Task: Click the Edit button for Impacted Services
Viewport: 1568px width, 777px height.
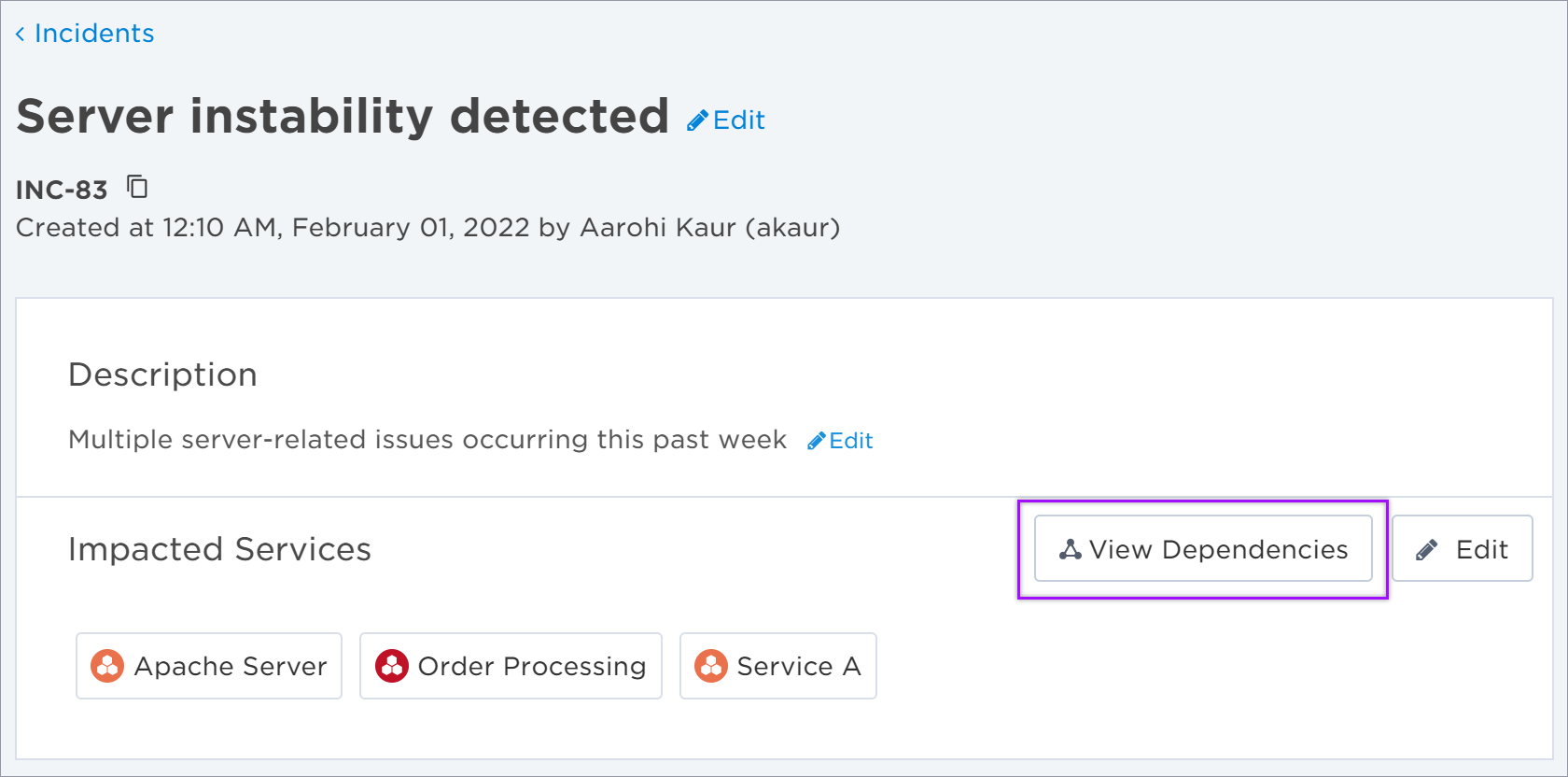Action: pos(1463,548)
